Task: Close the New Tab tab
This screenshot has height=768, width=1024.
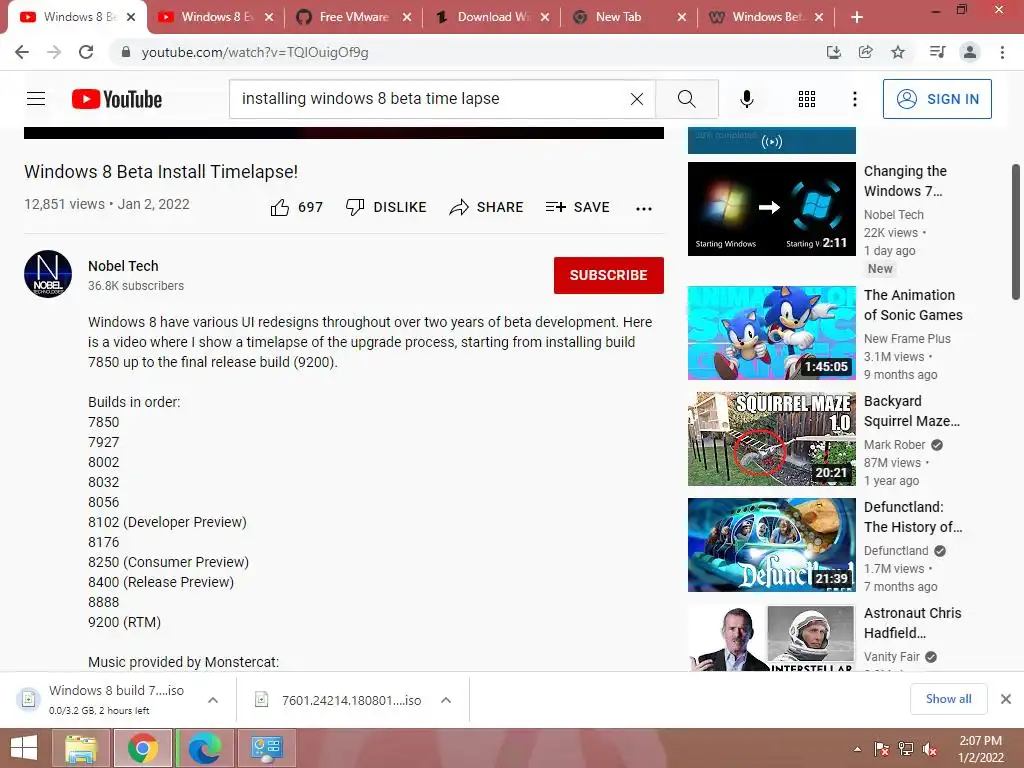Action: [682, 17]
